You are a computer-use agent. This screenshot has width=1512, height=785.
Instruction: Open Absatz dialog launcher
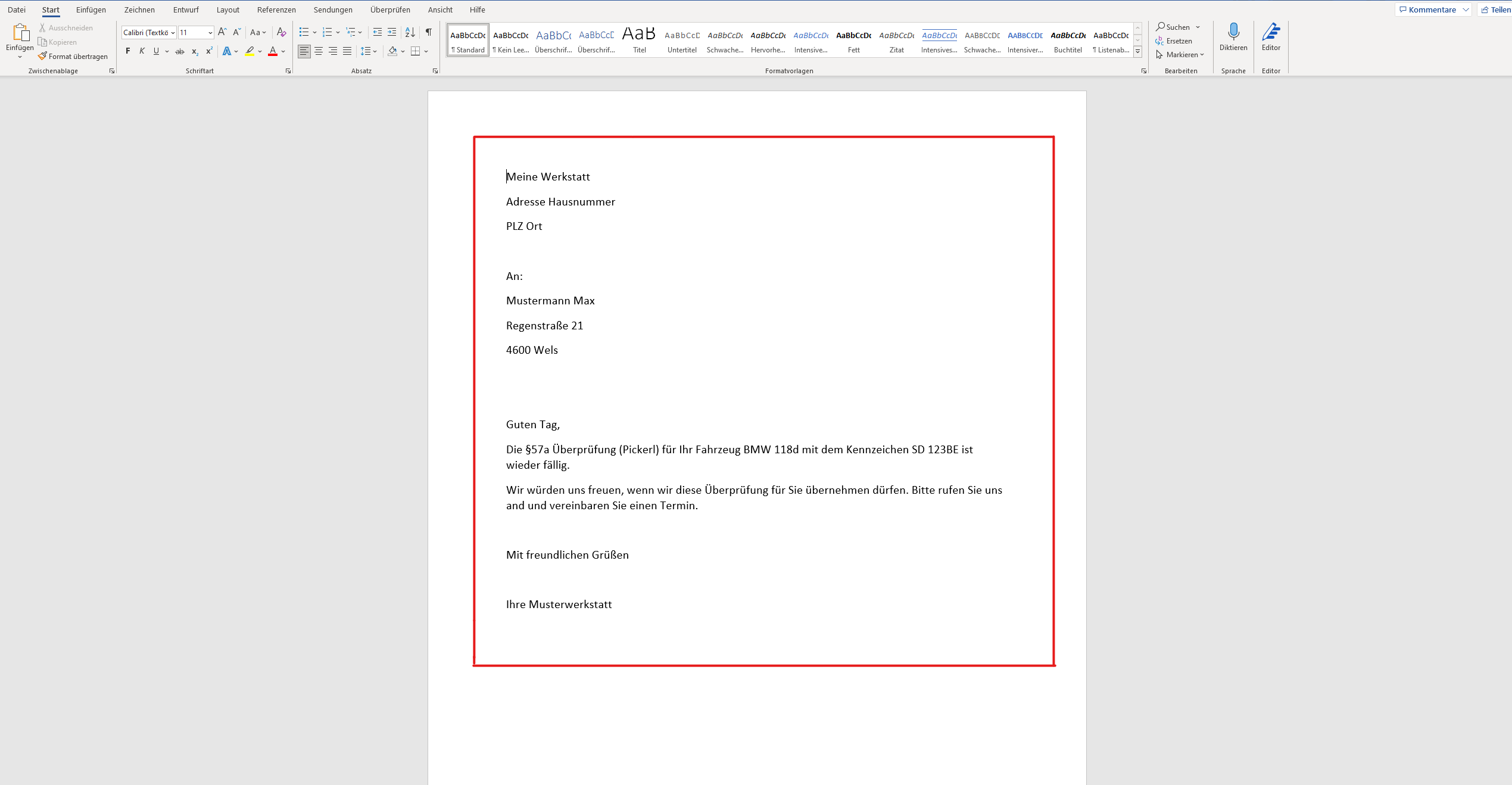point(435,71)
